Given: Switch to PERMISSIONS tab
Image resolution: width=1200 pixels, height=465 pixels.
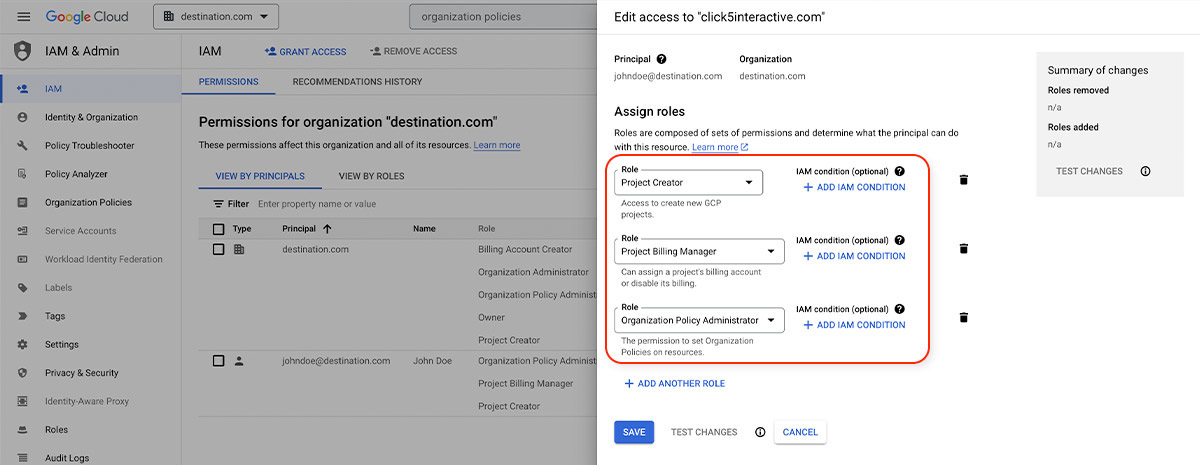Looking at the screenshot, I should click(229, 82).
